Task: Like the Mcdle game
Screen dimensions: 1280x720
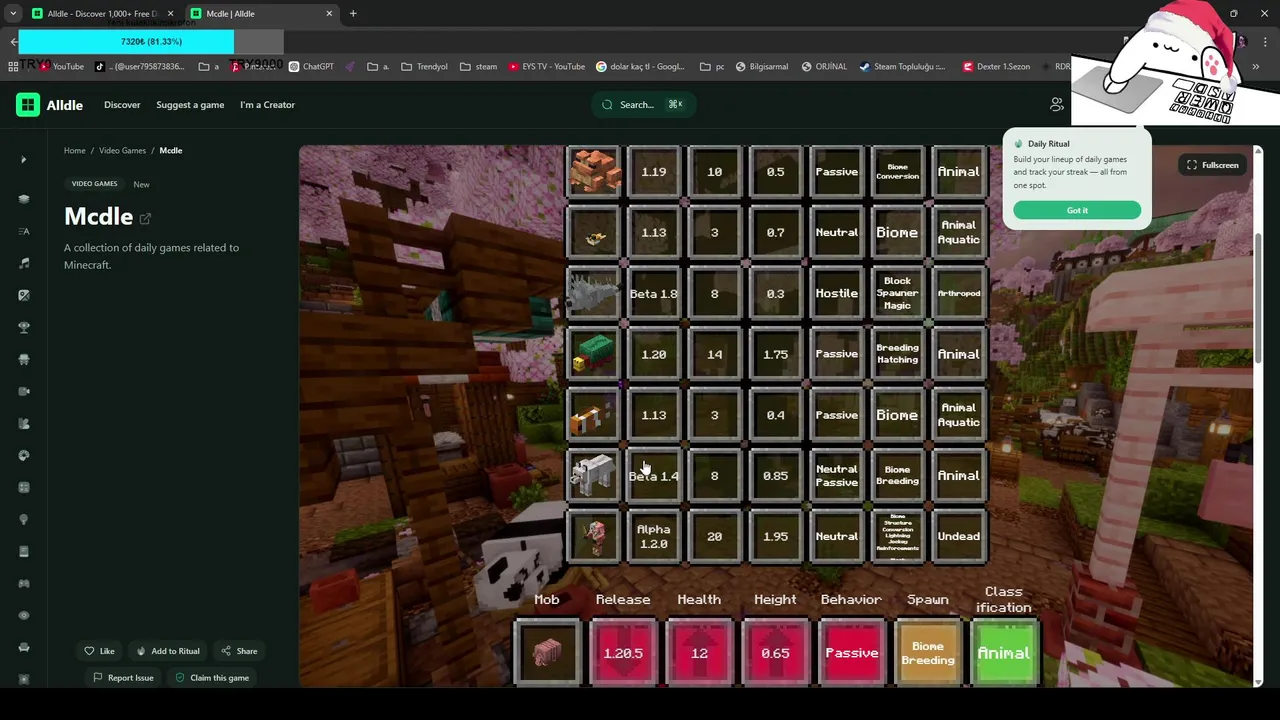Action: pos(99,651)
